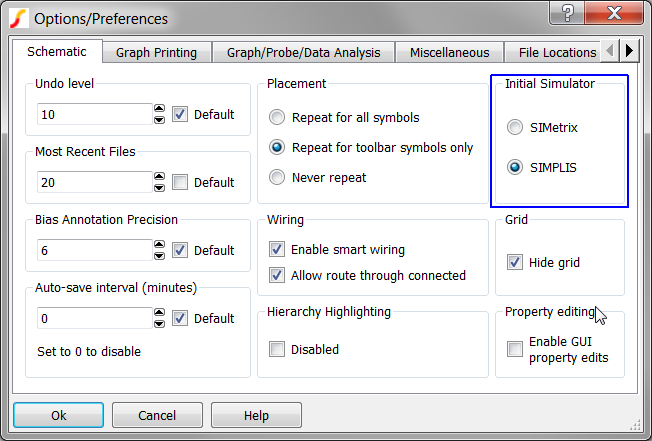Open the Help button
652x441 pixels.
pos(256,415)
